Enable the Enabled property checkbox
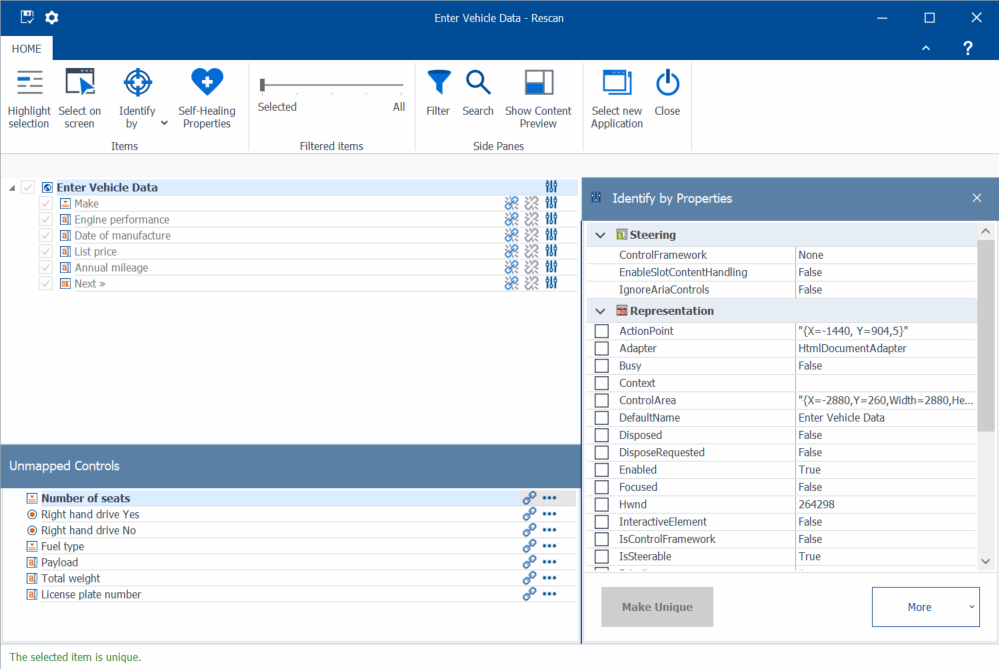The width and height of the screenshot is (999, 669). [602, 470]
